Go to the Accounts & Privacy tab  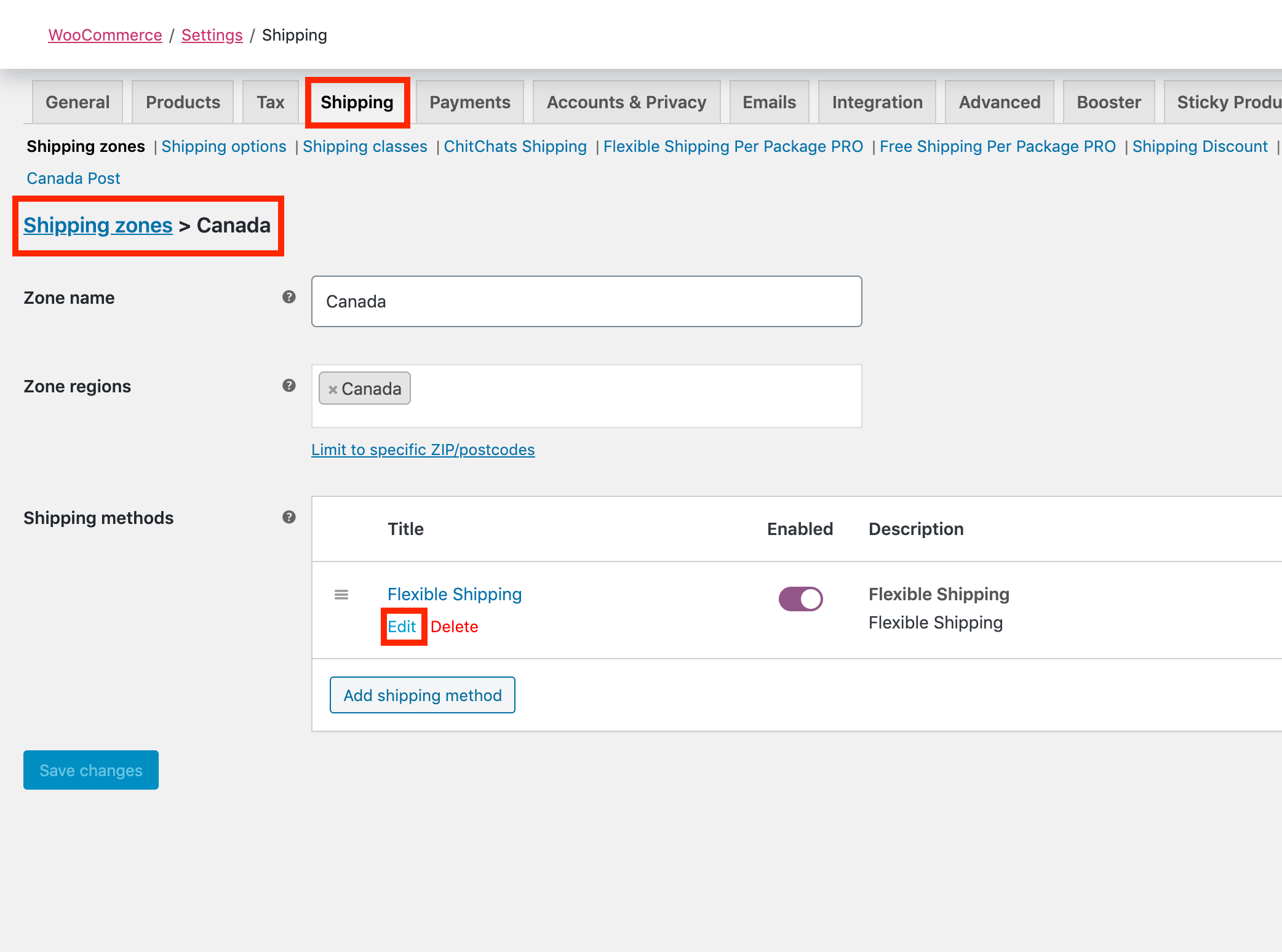[626, 102]
